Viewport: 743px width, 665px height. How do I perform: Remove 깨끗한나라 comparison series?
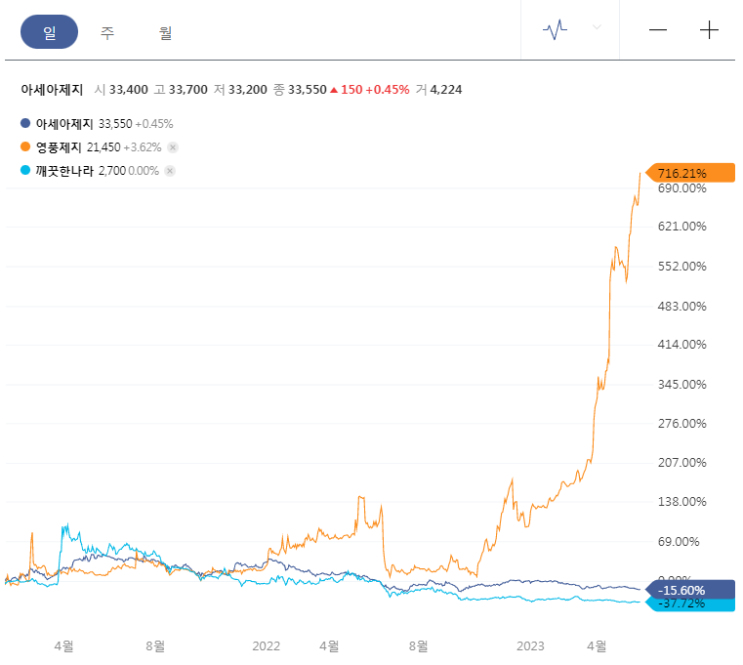click(170, 171)
